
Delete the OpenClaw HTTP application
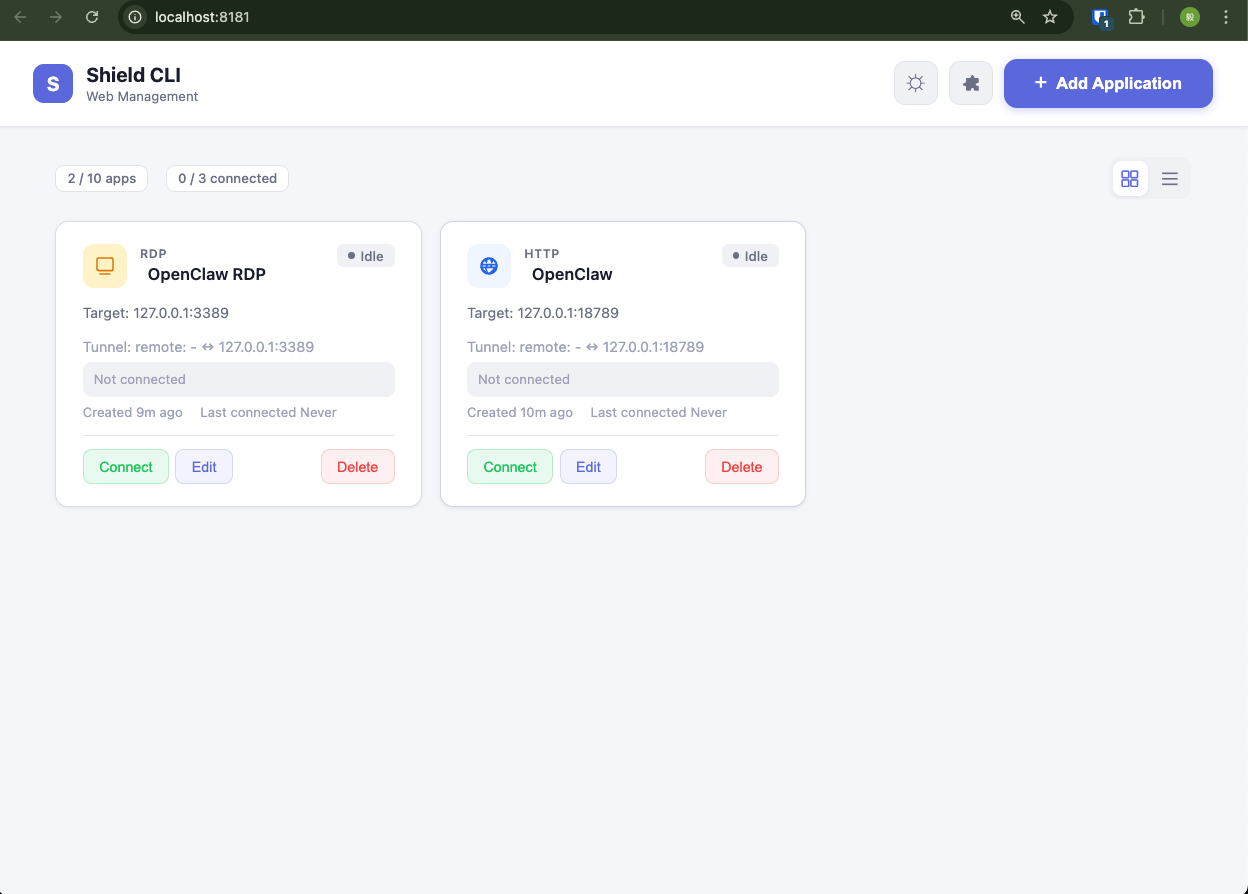(742, 467)
